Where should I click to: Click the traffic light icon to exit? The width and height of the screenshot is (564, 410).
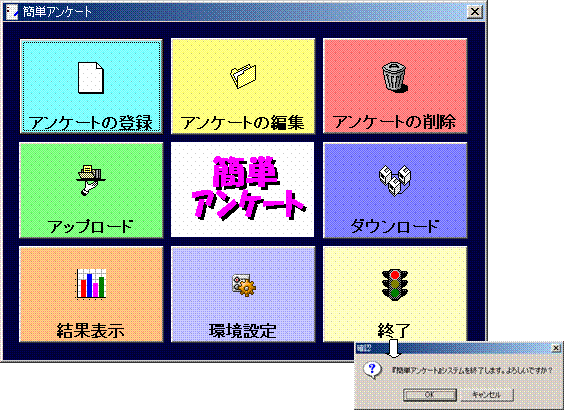click(x=395, y=284)
